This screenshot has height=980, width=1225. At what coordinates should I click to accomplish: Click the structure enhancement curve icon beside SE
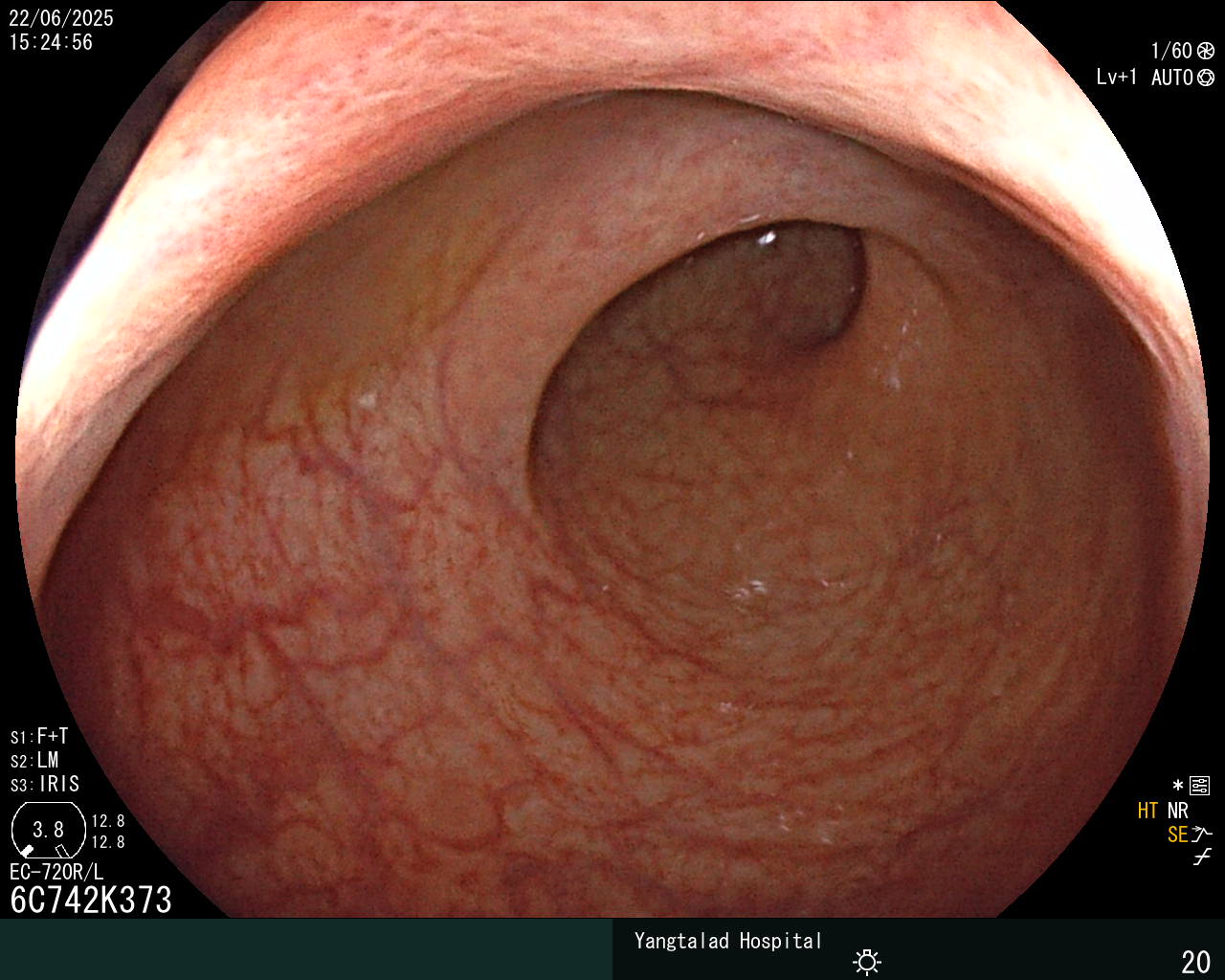click(1202, 834)
